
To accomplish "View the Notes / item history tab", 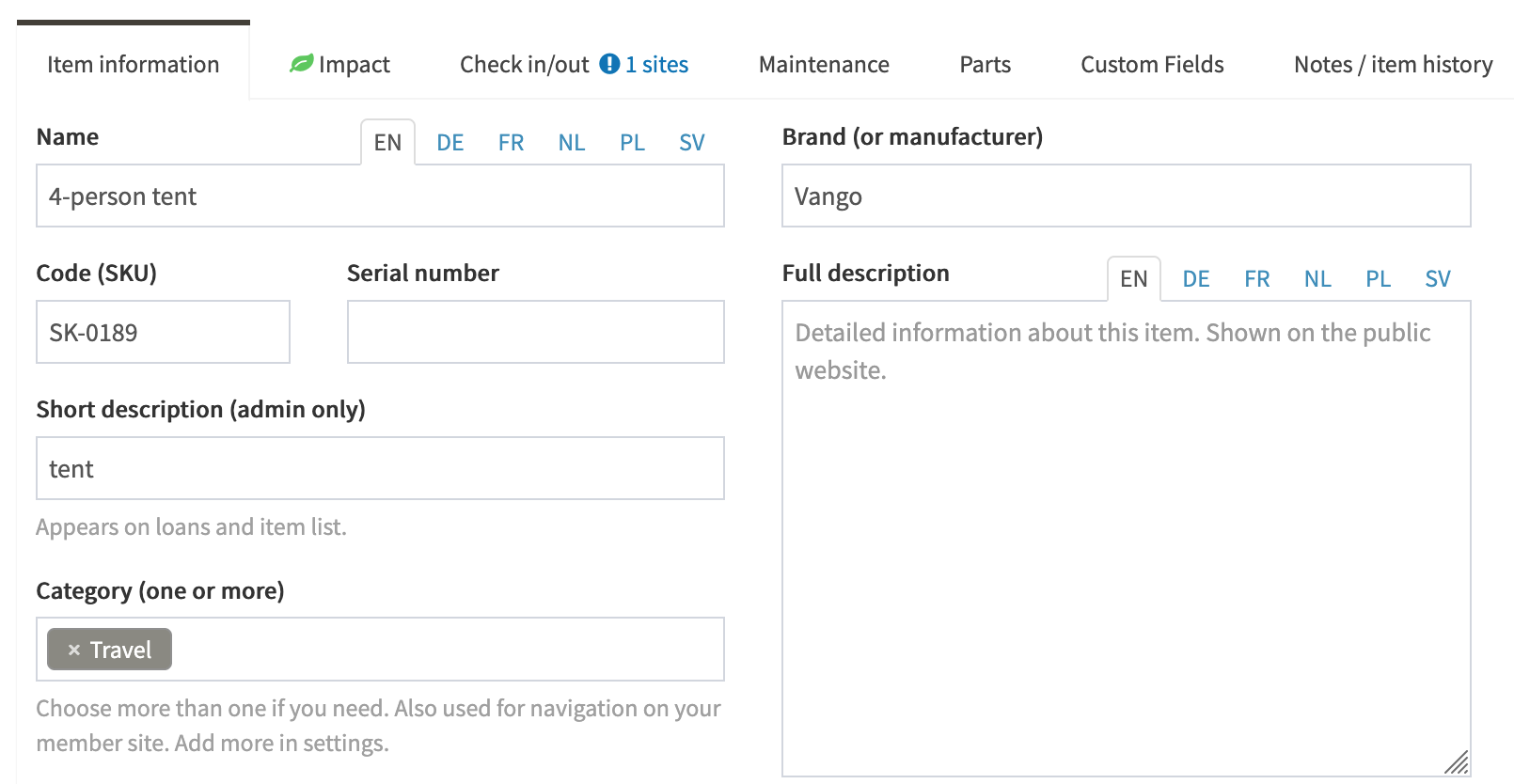I will click(x=1392, y=65).
